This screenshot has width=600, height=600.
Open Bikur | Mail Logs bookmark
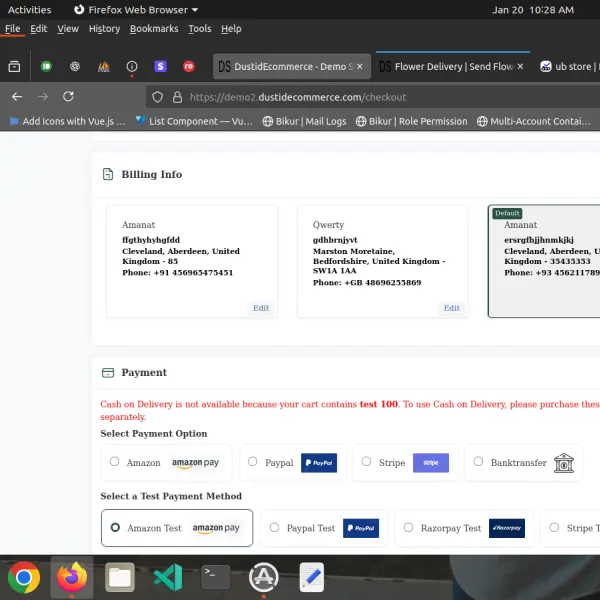(x=304, y=121)
